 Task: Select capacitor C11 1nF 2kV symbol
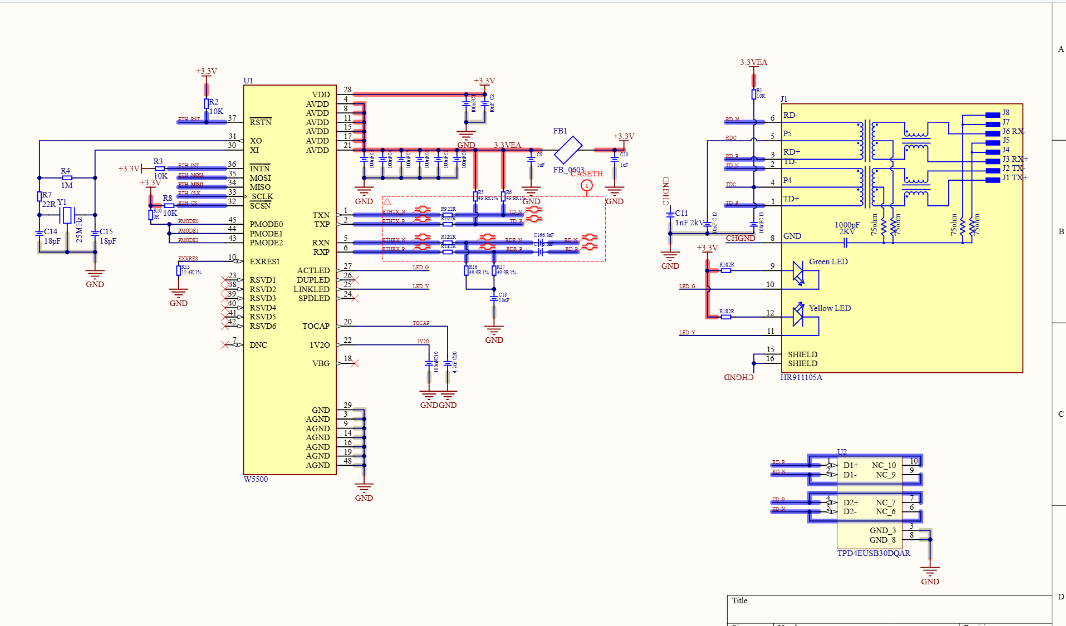click(670, 215)
